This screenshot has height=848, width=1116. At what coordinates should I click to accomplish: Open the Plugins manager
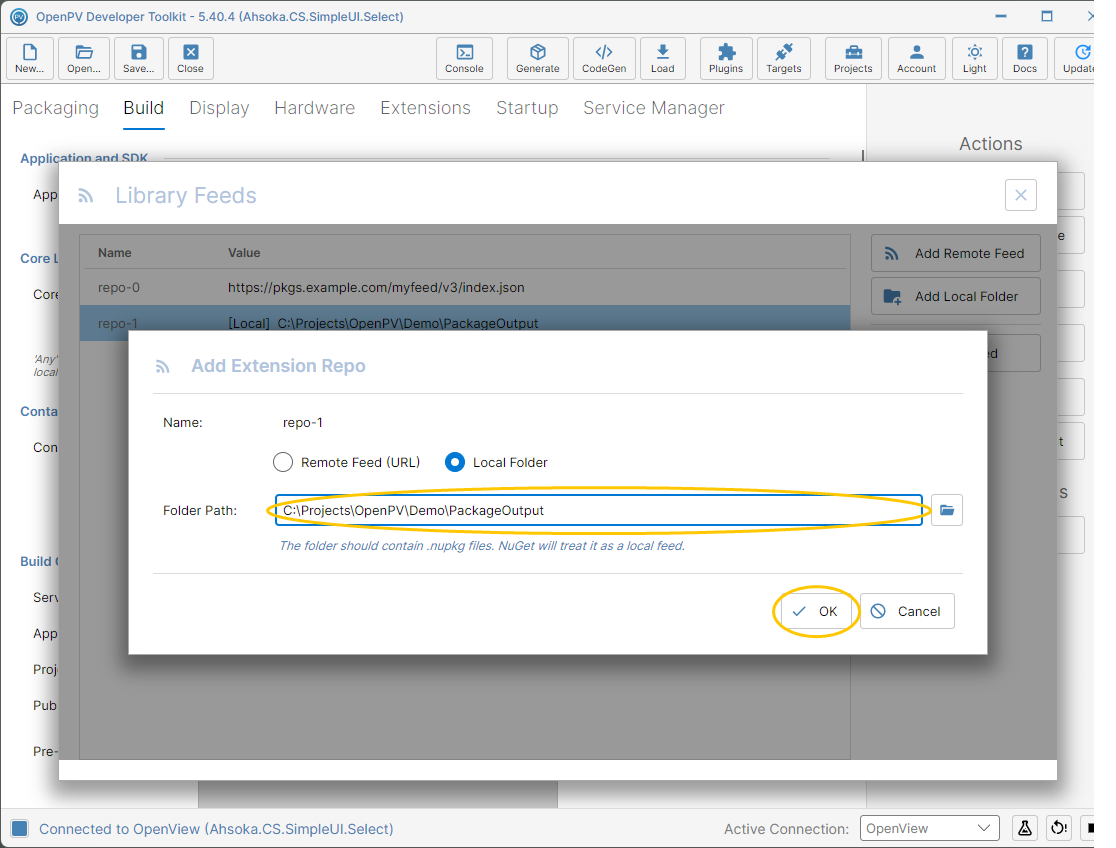coord(725,58)
